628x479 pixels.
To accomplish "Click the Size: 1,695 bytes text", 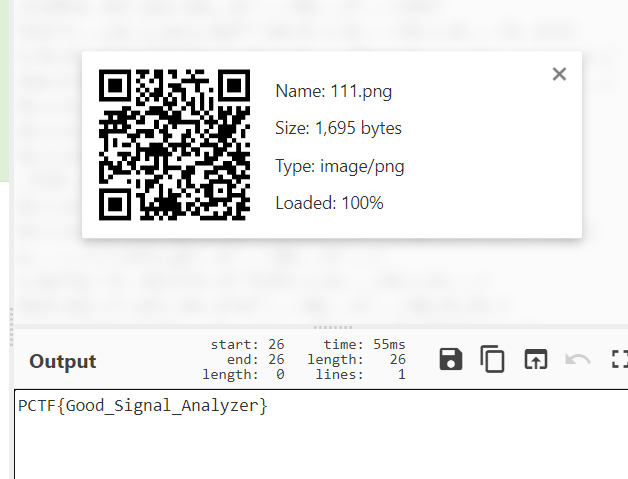I will (x=338, y=128).
